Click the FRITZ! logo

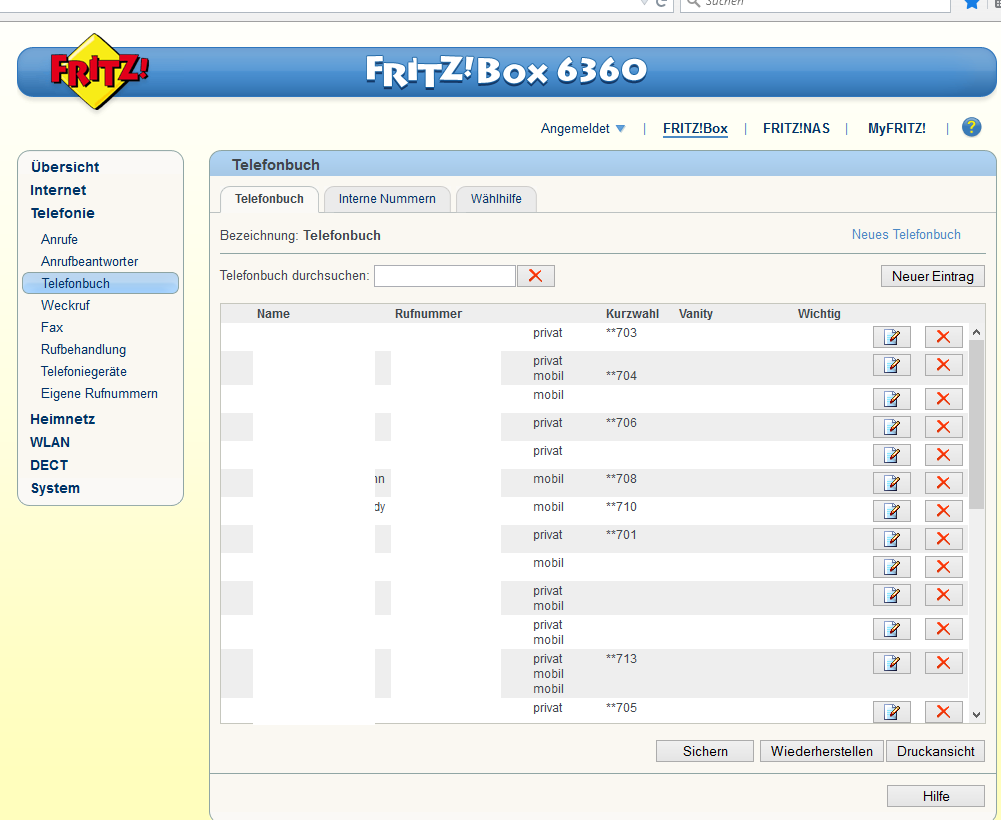coord(98,72)
